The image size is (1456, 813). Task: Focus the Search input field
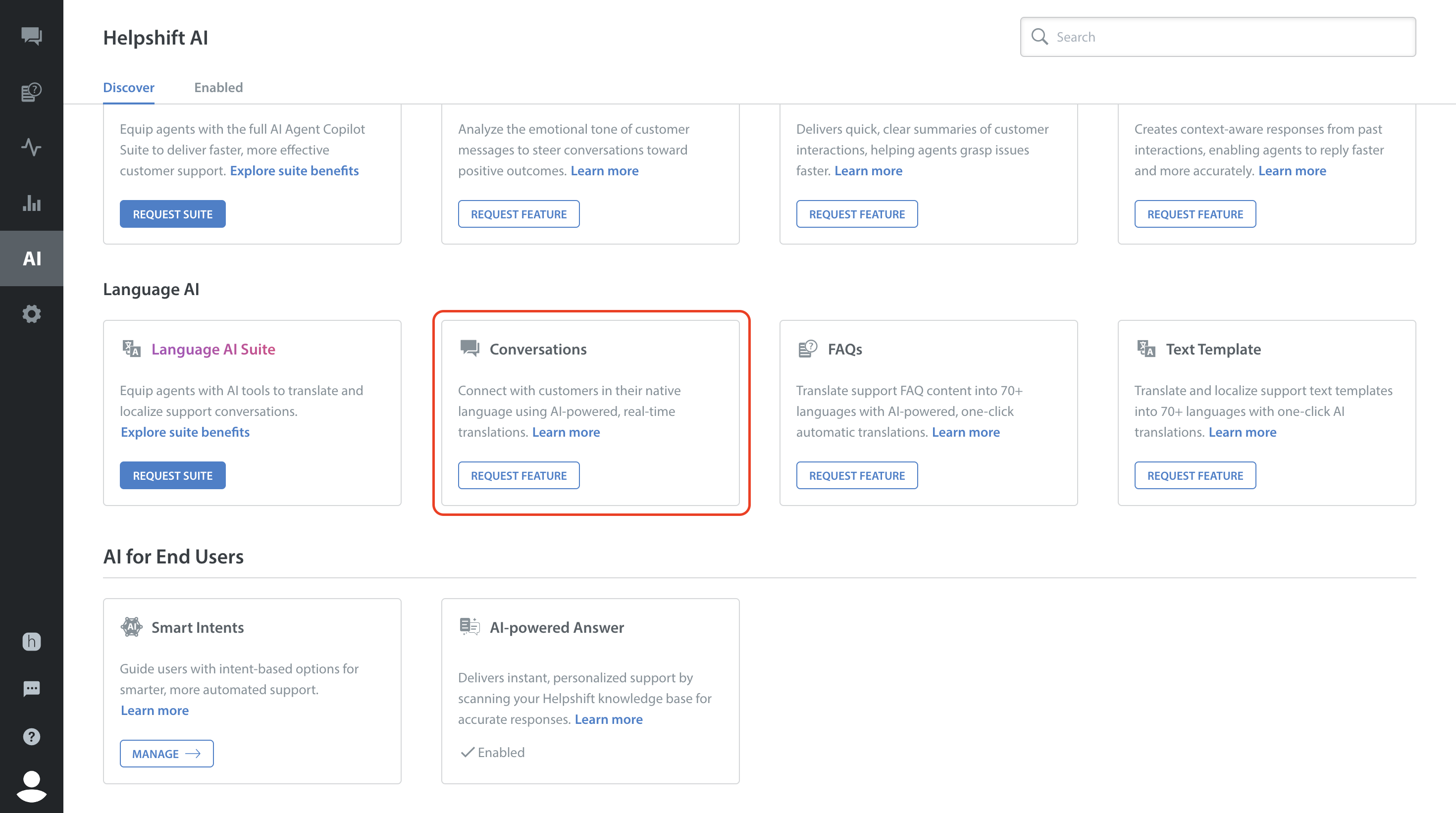click(1227, 37)
